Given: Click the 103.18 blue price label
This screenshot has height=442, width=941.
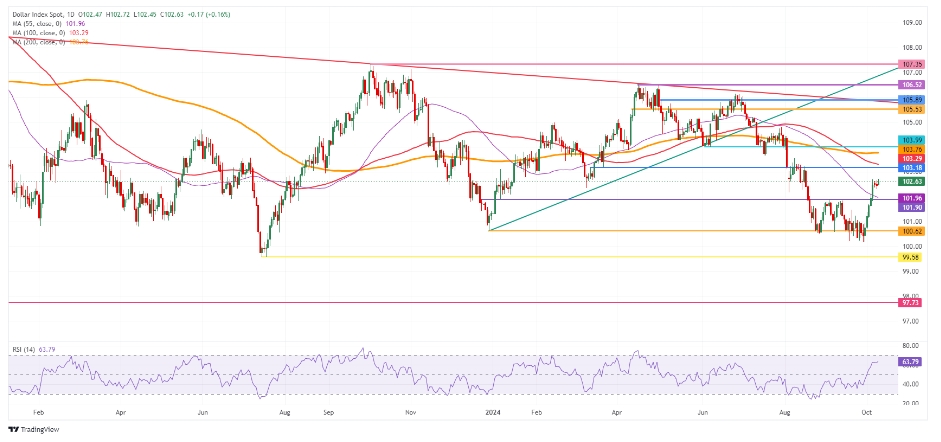Looking at the screenshot, I should [912, 168].
